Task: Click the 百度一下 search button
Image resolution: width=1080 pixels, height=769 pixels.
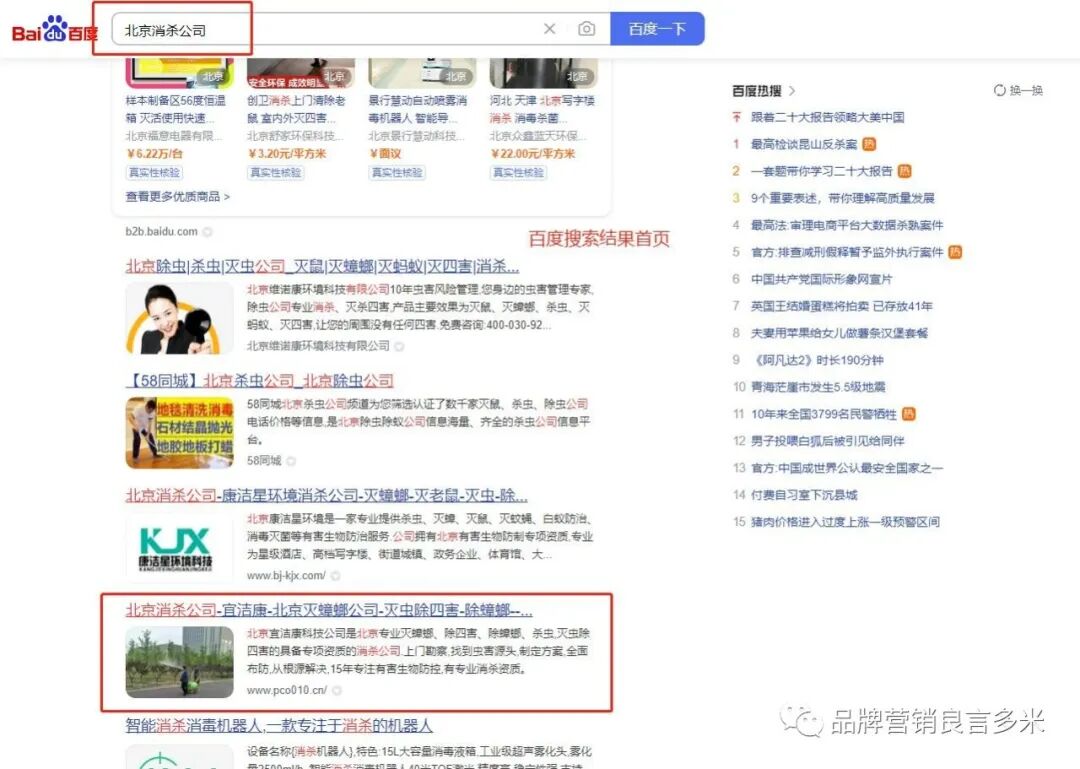Action: click(x=657, y=29)
